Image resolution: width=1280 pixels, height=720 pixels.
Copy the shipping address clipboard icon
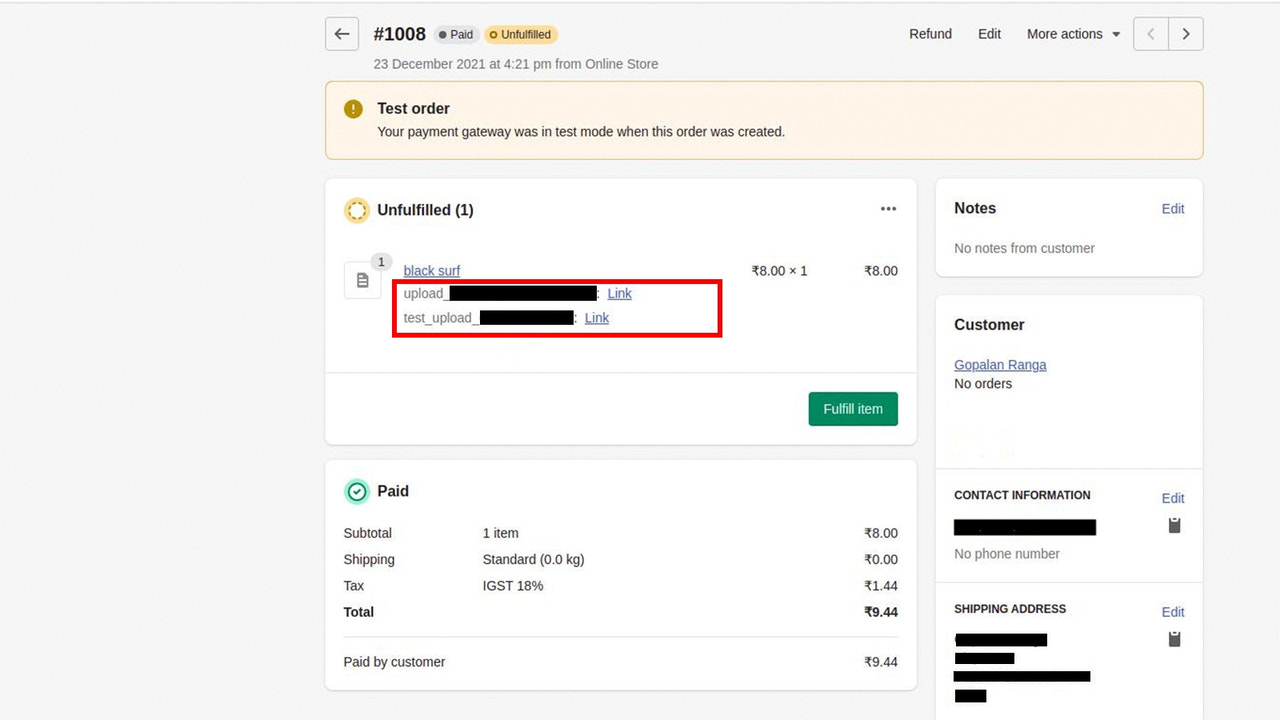click(1175, 639)
